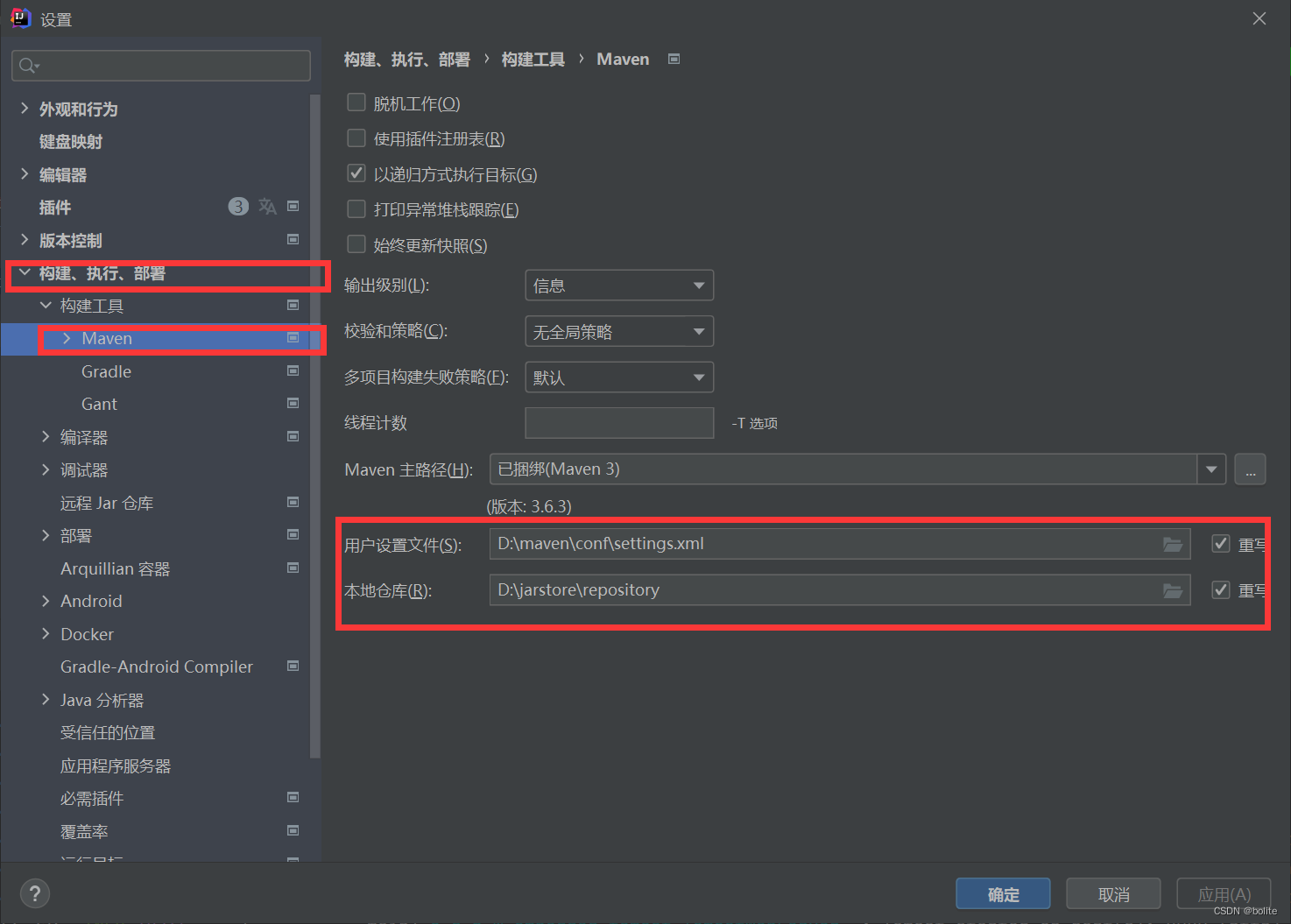Click the project settings icon on 必需插件 row
The width and height of the screenshot is (1291, 924).
tap(293, 797)
